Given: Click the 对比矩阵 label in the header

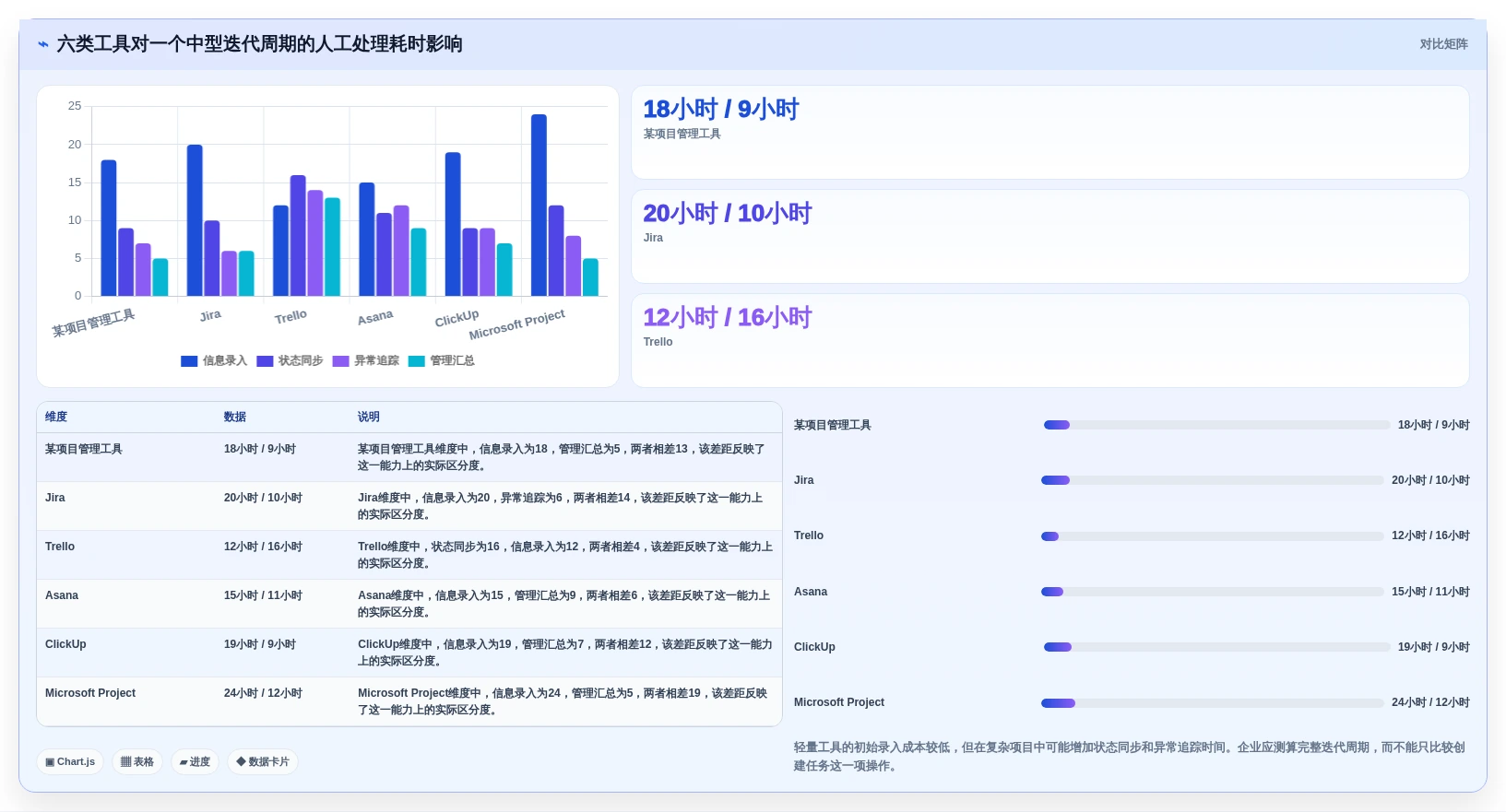Looking at the screenshot, I should pyautogui.click(x=1443, y=44).
